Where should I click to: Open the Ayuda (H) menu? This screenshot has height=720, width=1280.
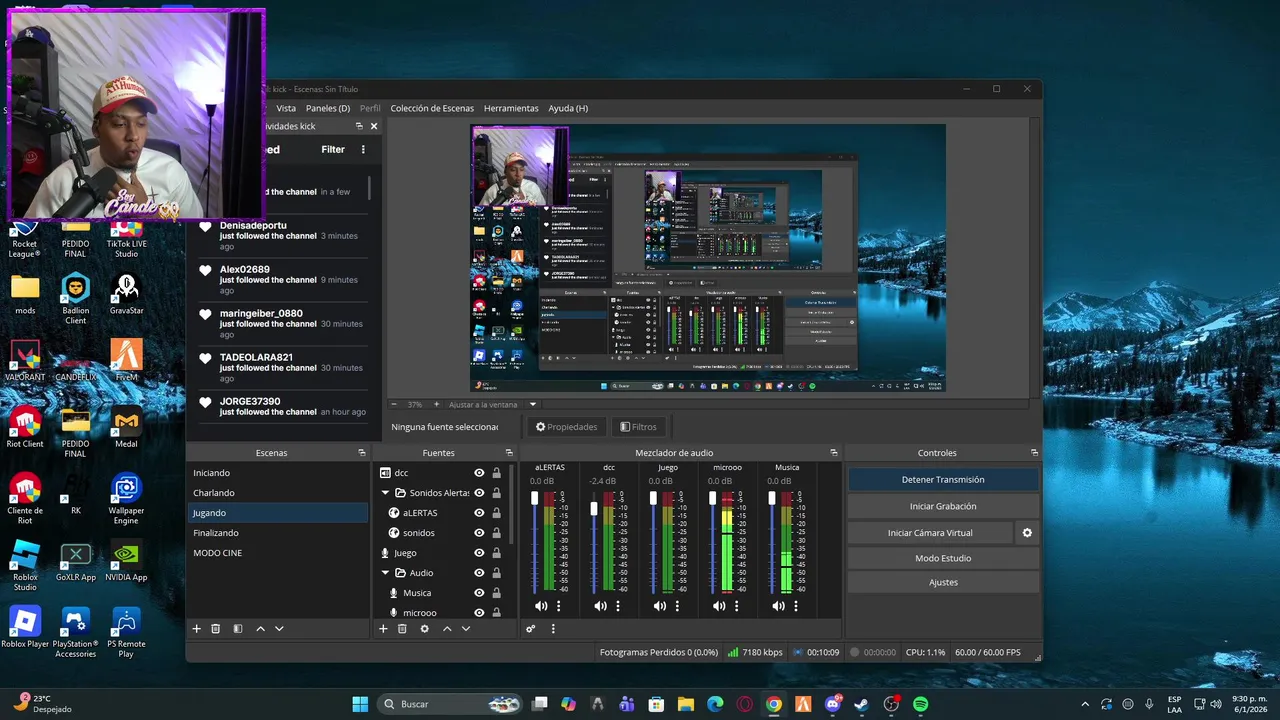pyautogui.click(x=568, y=108)
